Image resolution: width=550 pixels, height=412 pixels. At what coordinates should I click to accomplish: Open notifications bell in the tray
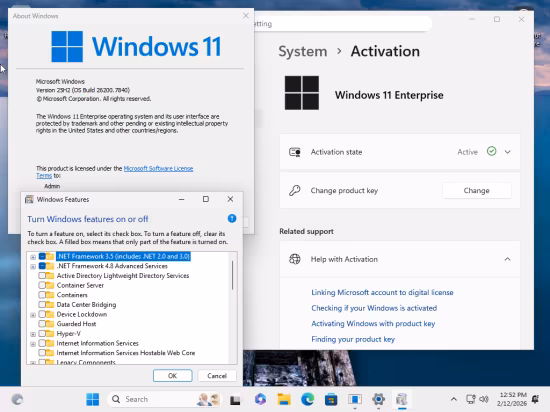(535, 399)
